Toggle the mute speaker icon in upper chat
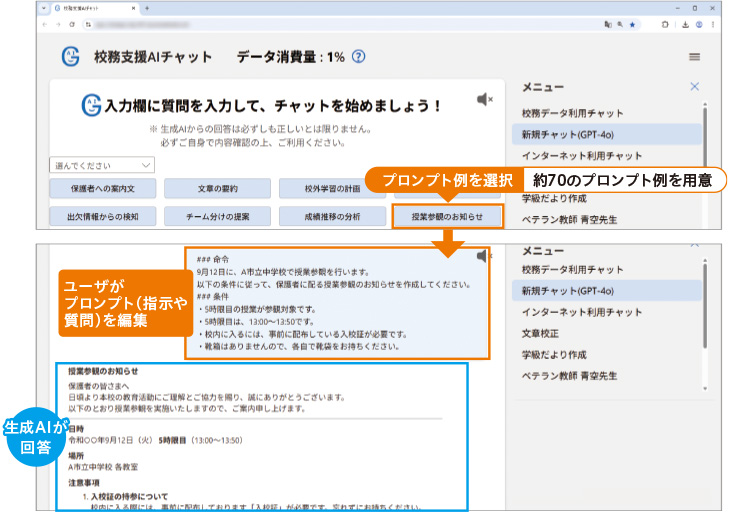Screen dimensions: 730x512 (485, 99)
